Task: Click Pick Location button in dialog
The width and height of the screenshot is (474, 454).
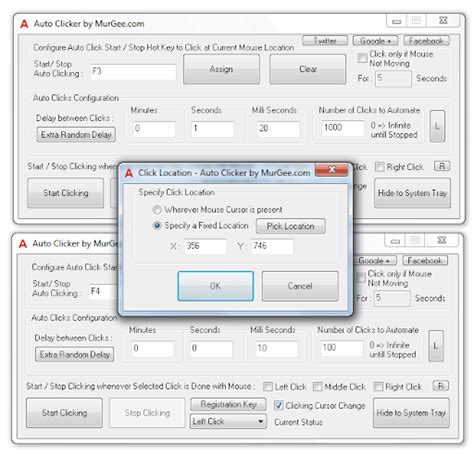Action: [x=291, y=226]
